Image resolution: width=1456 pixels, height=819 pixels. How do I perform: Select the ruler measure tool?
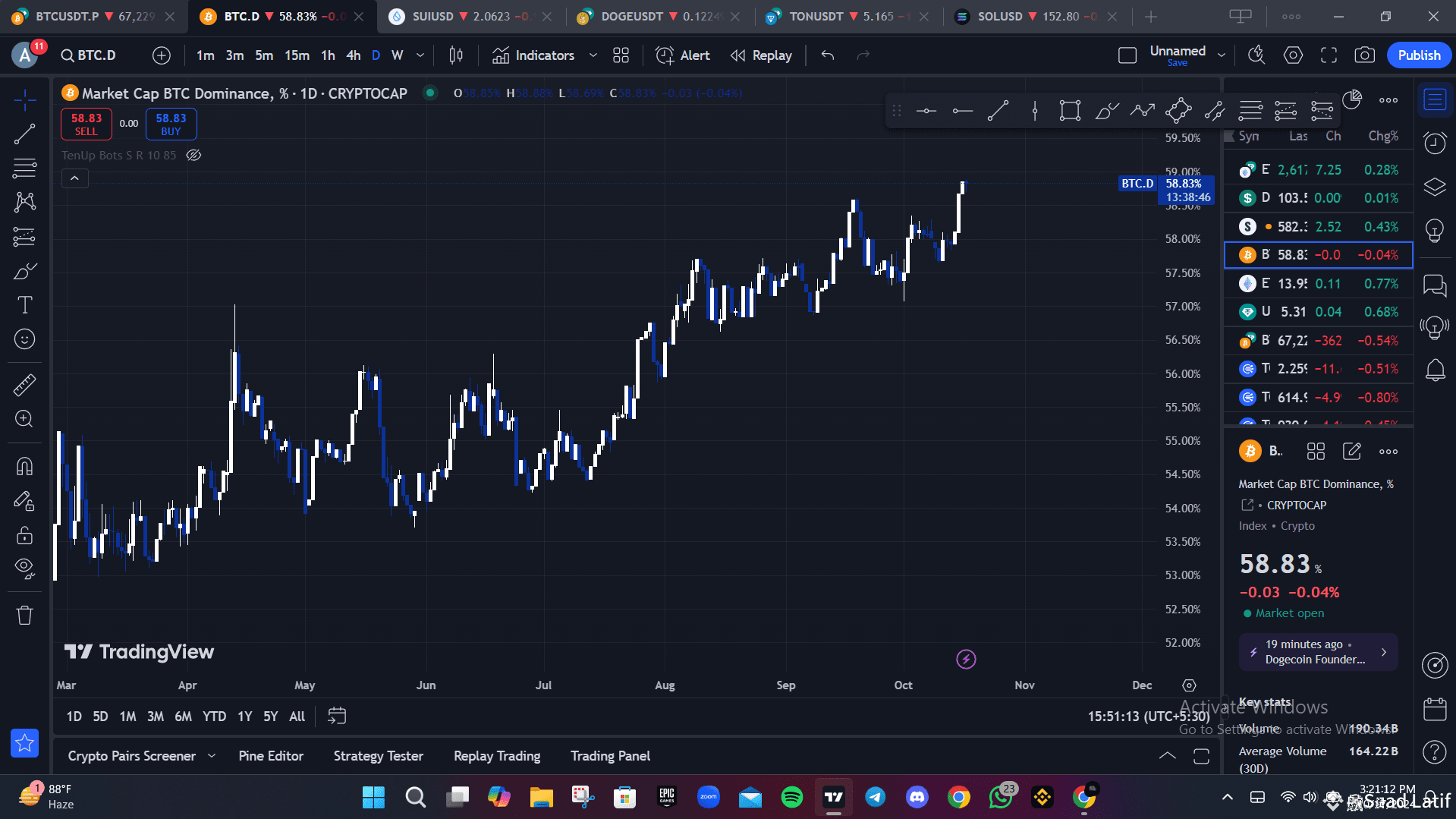pos(24,385)
